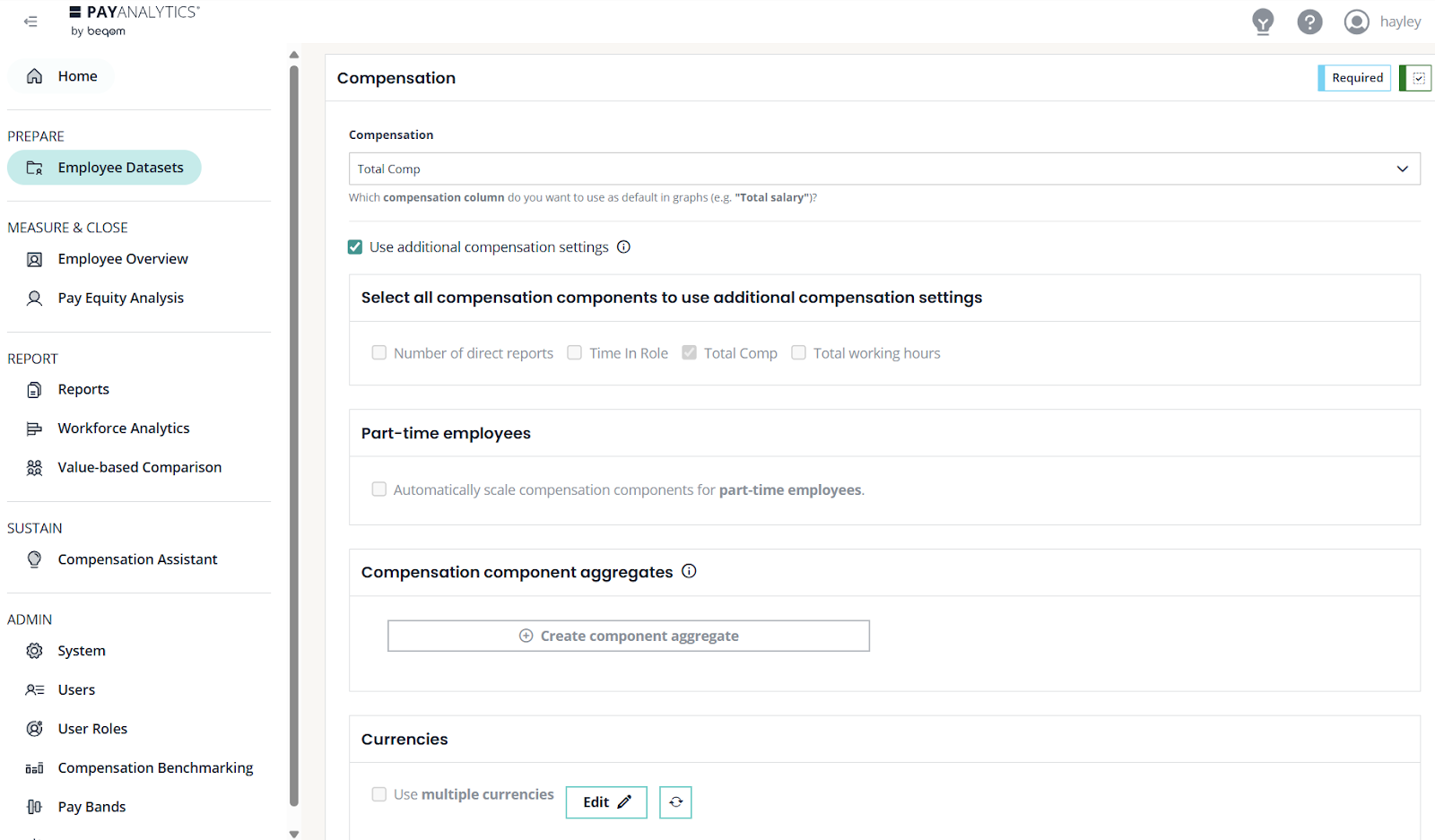Tick the Time In Role checkbox
1435x840 pixels.
pos(575,353)
